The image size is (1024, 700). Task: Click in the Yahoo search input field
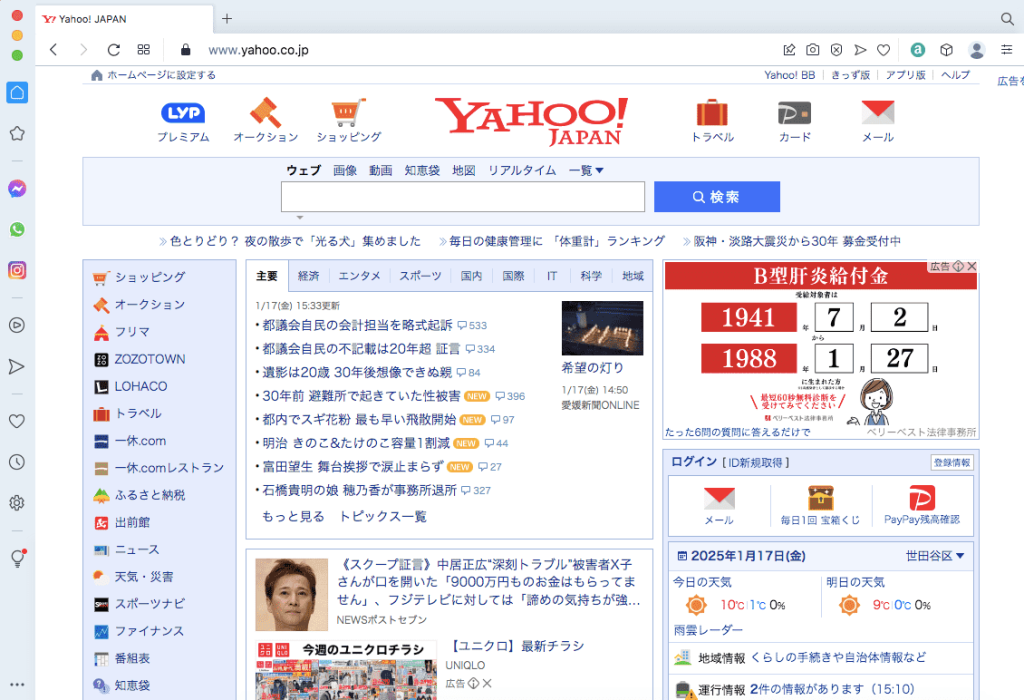point(463,197)
